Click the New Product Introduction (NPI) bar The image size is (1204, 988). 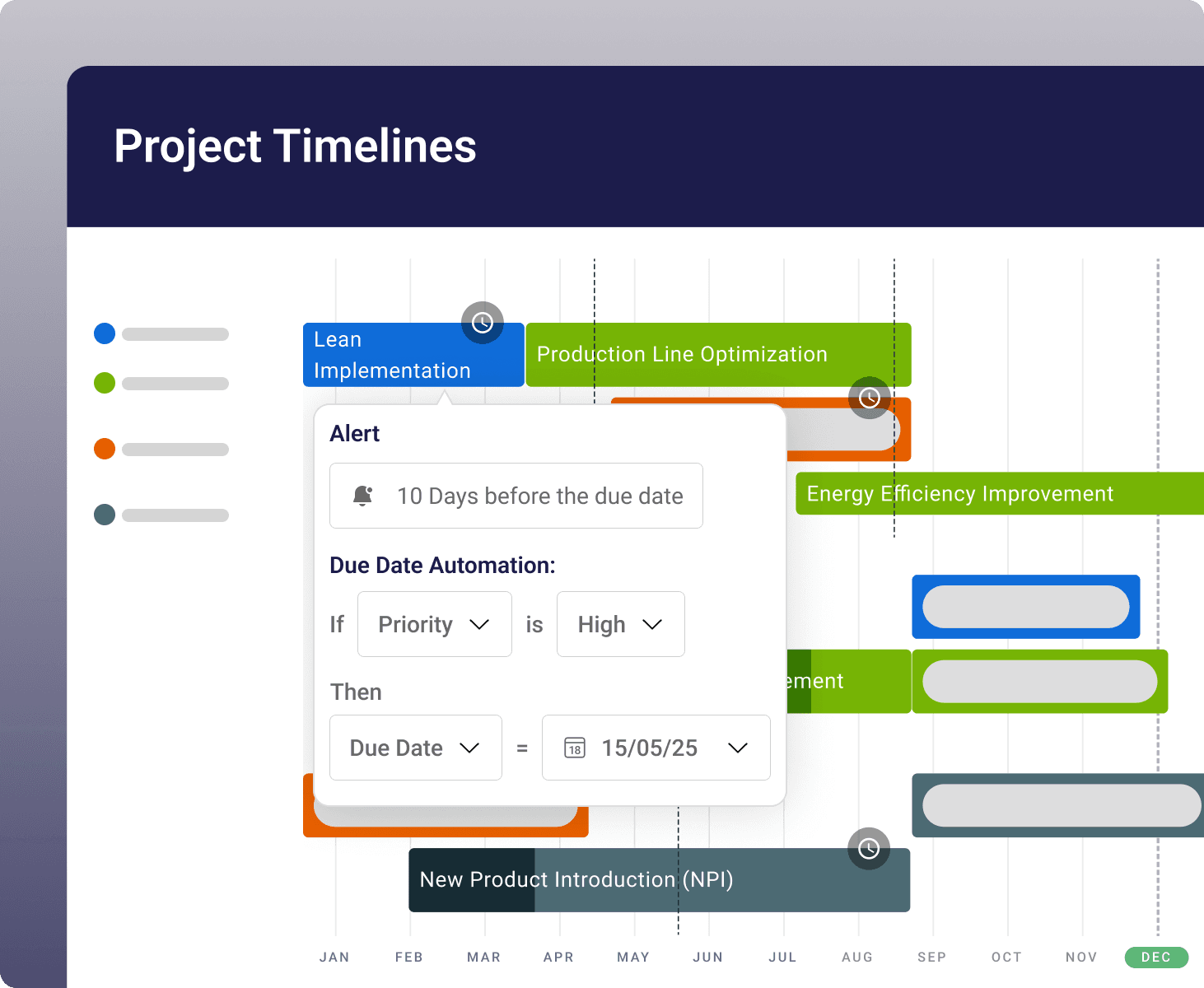point(659,880)
